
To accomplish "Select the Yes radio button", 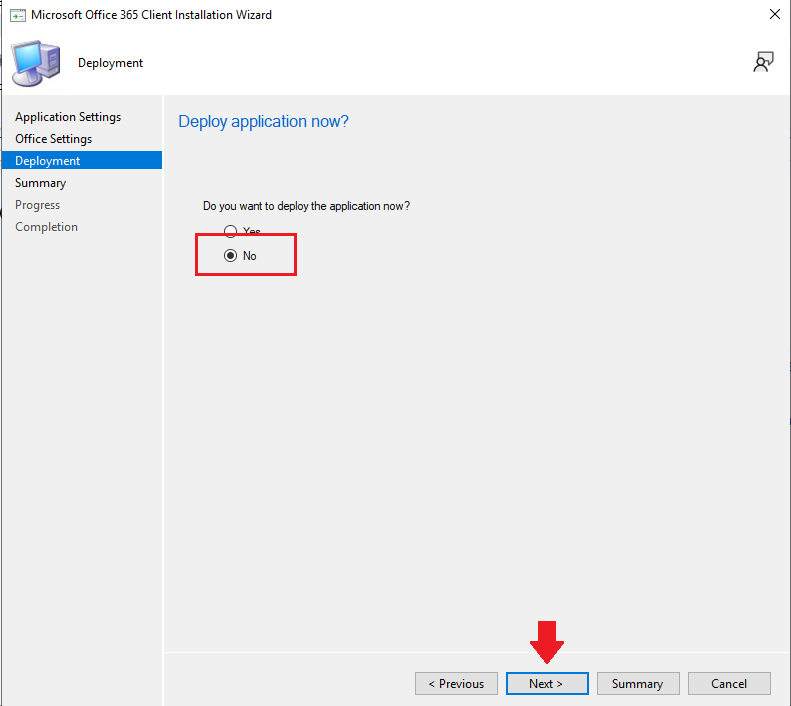I will pos(231,231).
